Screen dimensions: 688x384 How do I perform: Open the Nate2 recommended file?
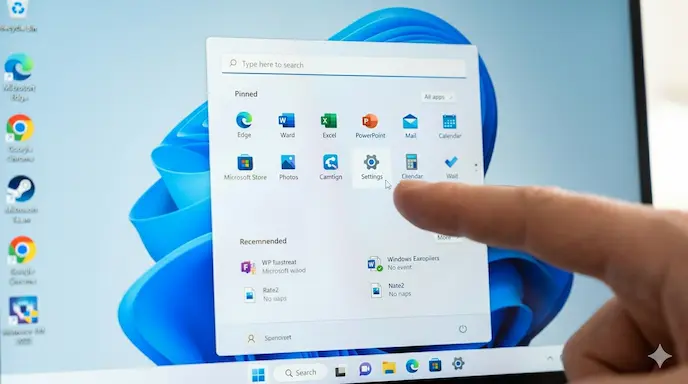[391, 290]
